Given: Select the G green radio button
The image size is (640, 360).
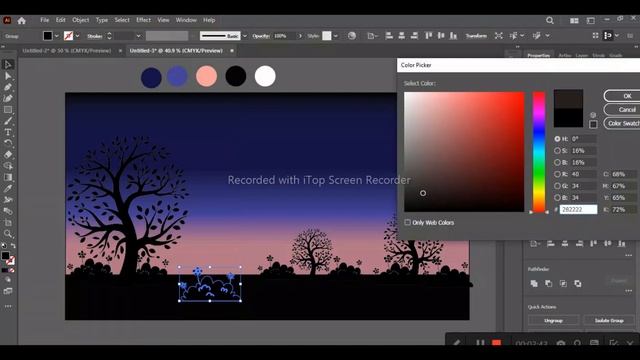Looking at the screenshot, I should pyautogui.click(x=557, y=186).
